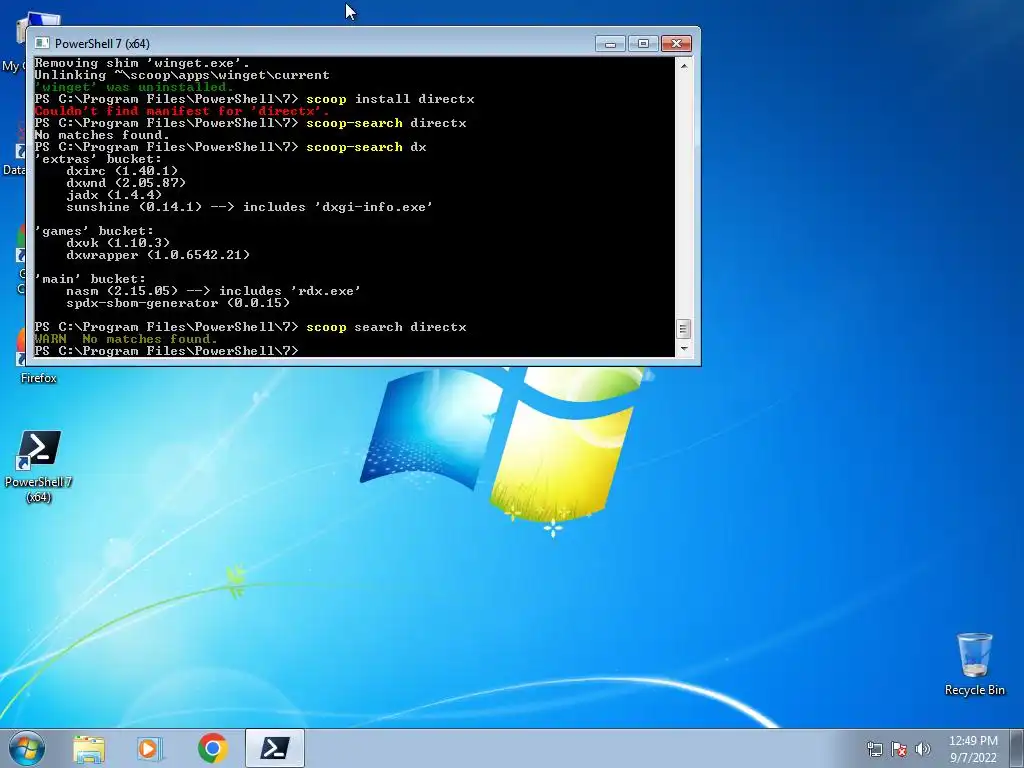Open Windows Explorer from the taskbar
This screenshot has height=768, width=1024.
(89, 748)
